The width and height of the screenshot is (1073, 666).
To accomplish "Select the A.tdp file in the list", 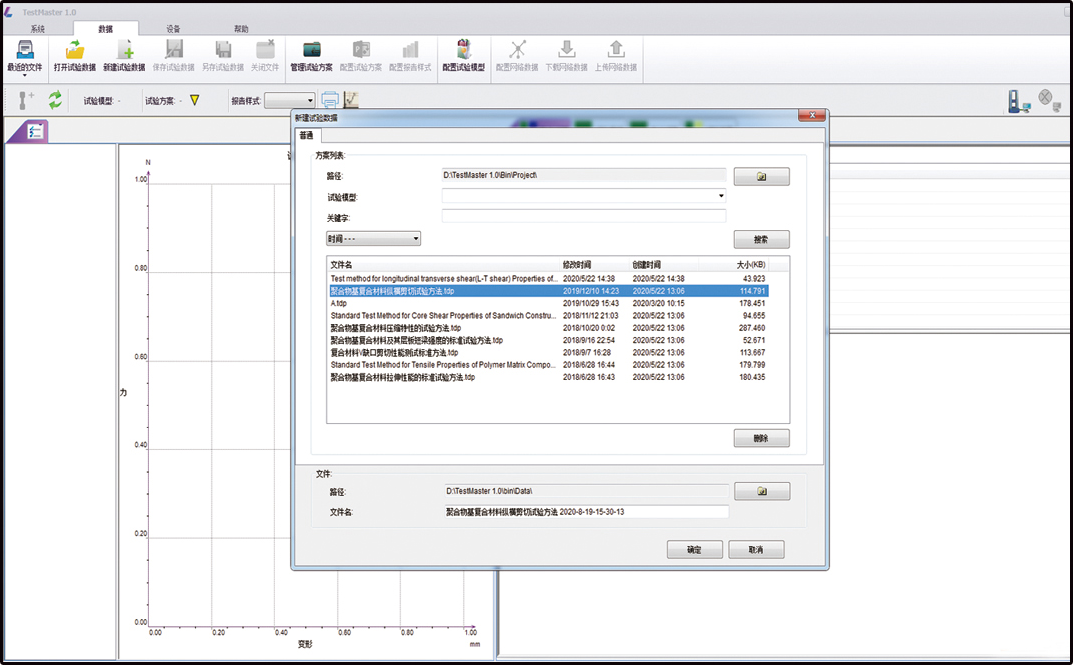I will (x=340, y=303).
